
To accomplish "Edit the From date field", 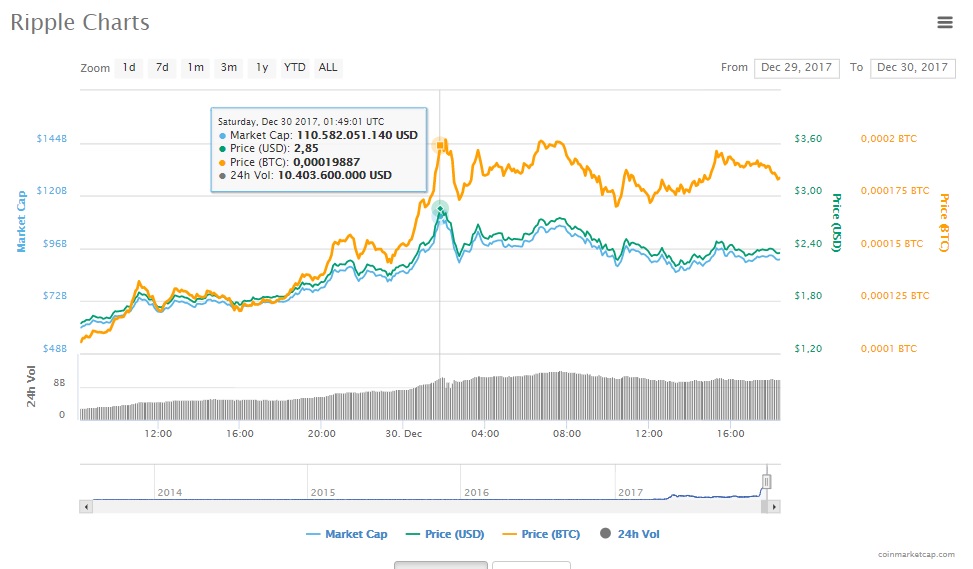I will click(796, 68).
